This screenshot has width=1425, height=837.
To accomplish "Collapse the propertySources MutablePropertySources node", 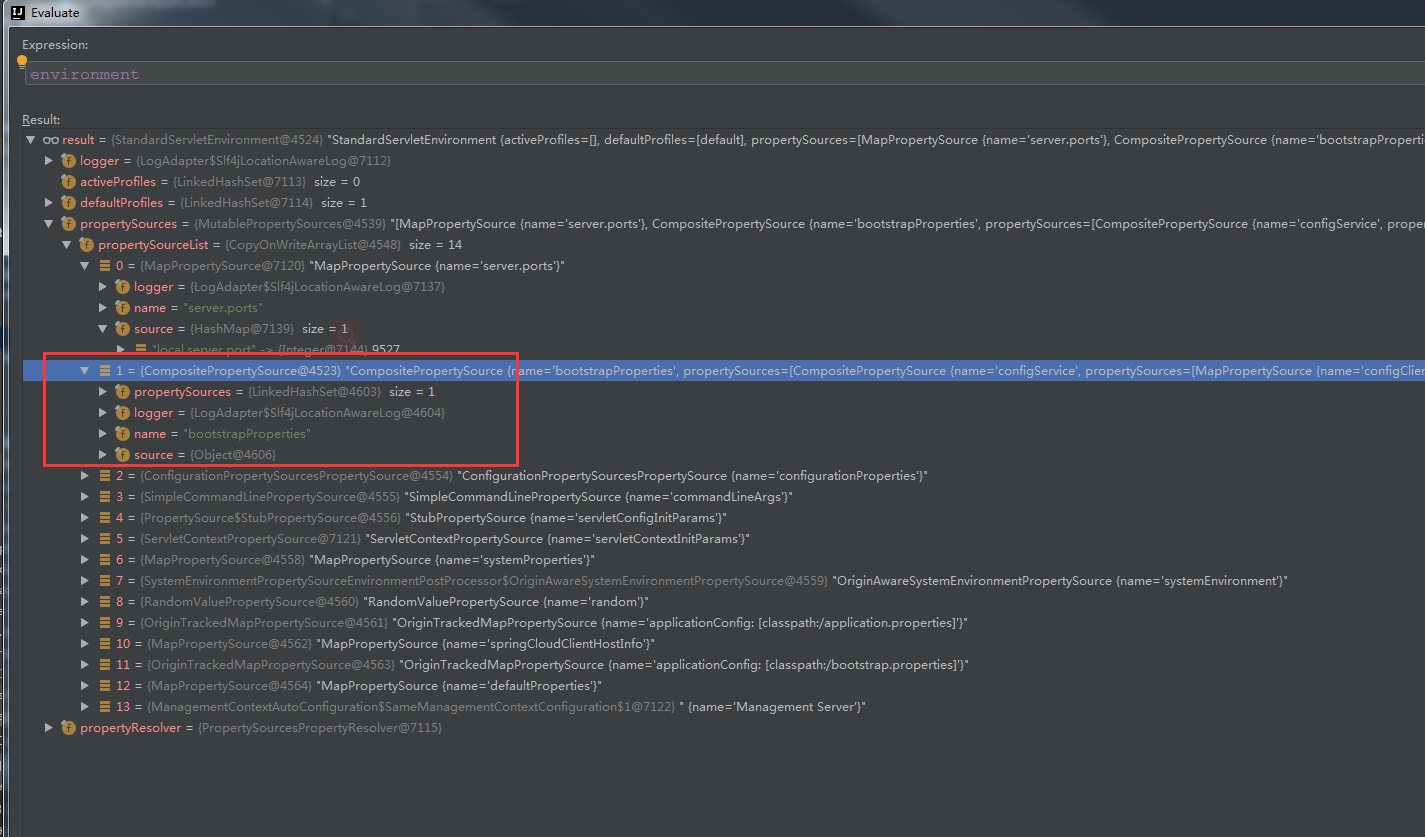I will 49,224.
